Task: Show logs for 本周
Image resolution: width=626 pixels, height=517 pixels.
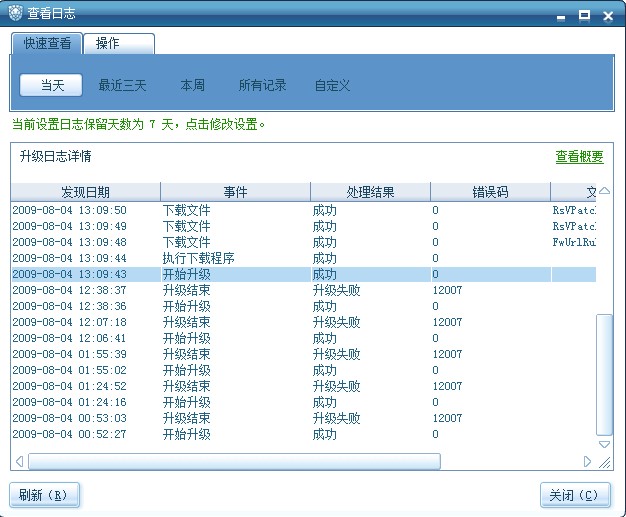Action: tap(192, 85)
